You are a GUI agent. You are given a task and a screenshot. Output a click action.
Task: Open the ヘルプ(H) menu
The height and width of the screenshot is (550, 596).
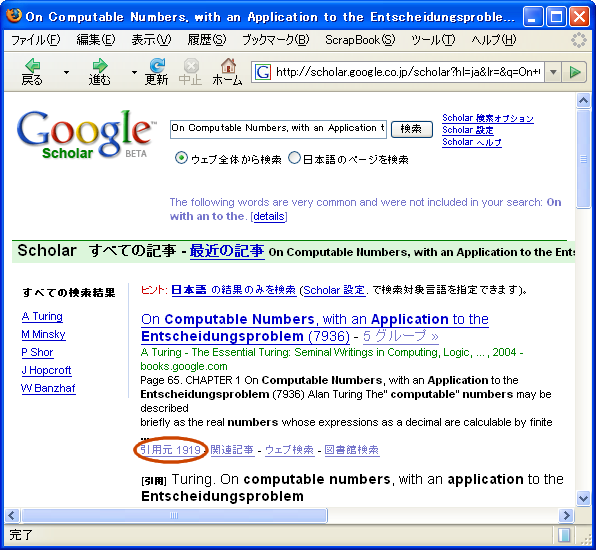point(494,40)
